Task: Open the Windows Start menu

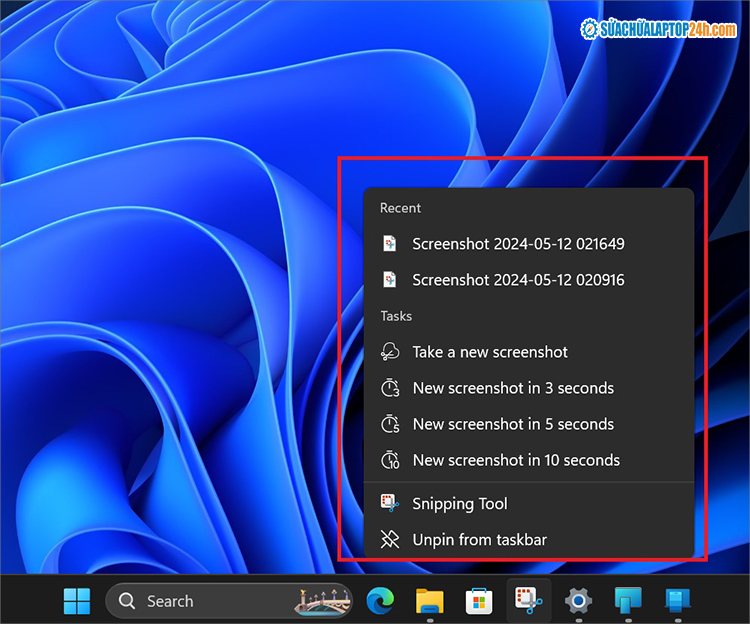Action: [77, 601]
